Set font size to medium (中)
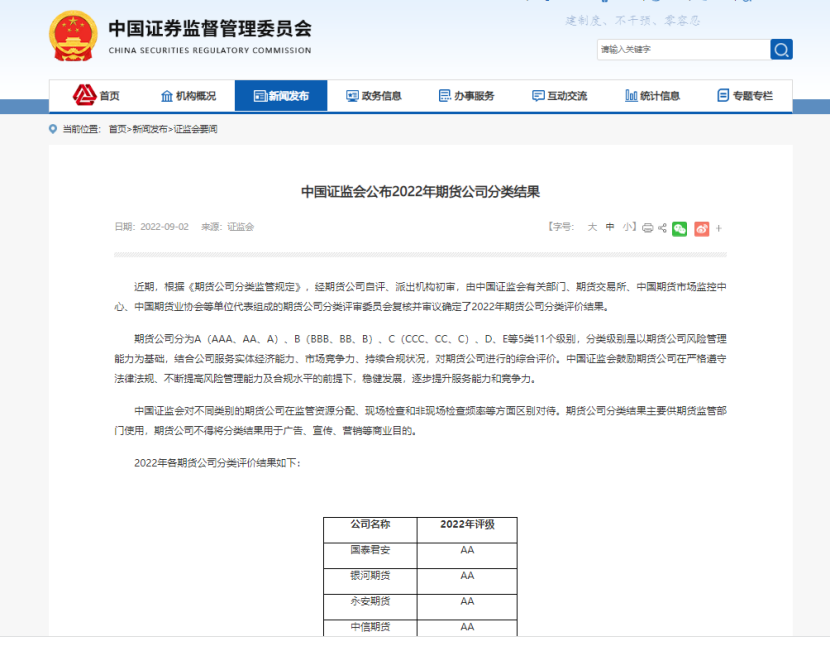This screenshot has width=830, height=646. pyautogui.click(x=610, y=227)
